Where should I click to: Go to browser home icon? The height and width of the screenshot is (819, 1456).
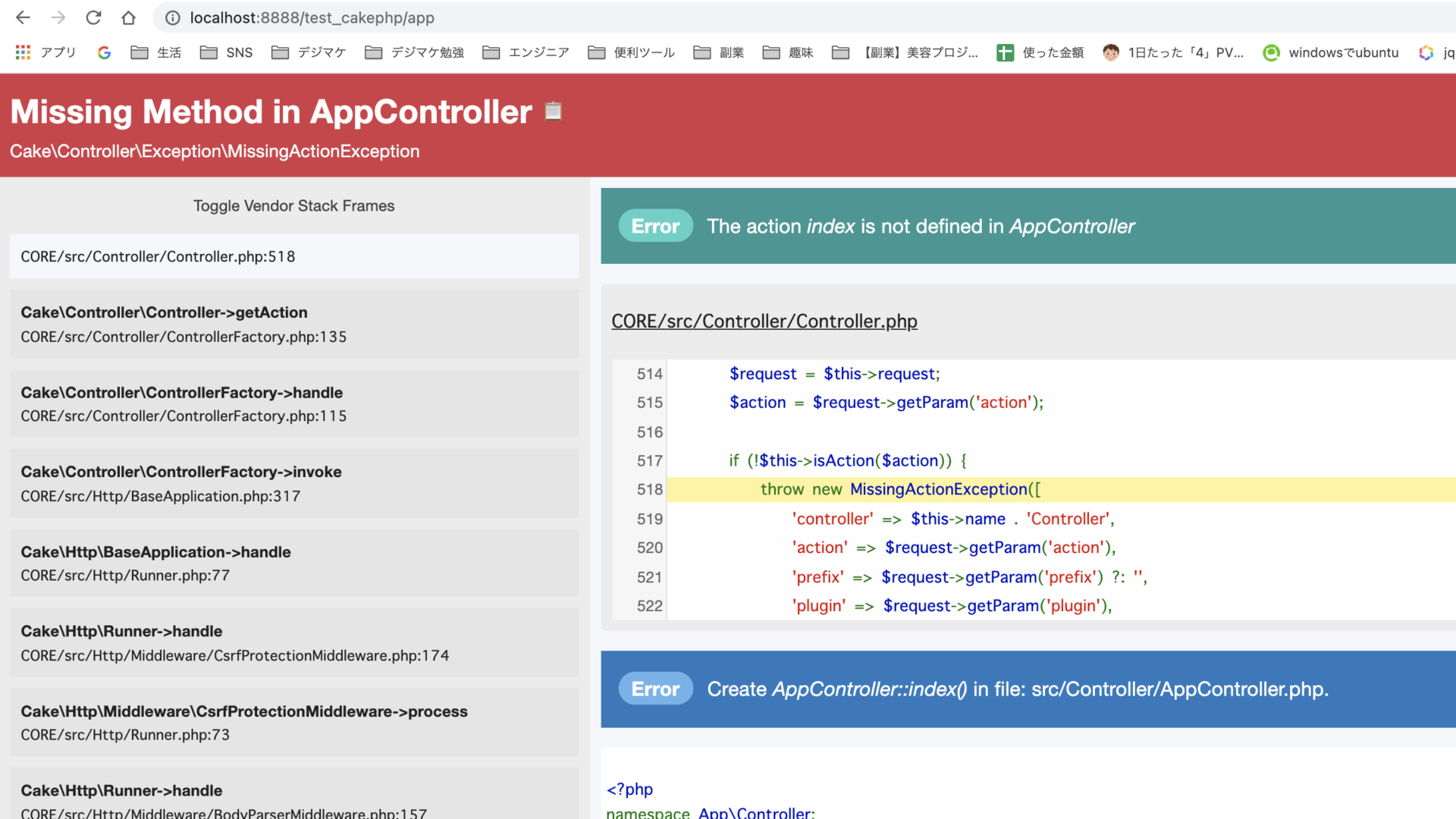point(129,17)
